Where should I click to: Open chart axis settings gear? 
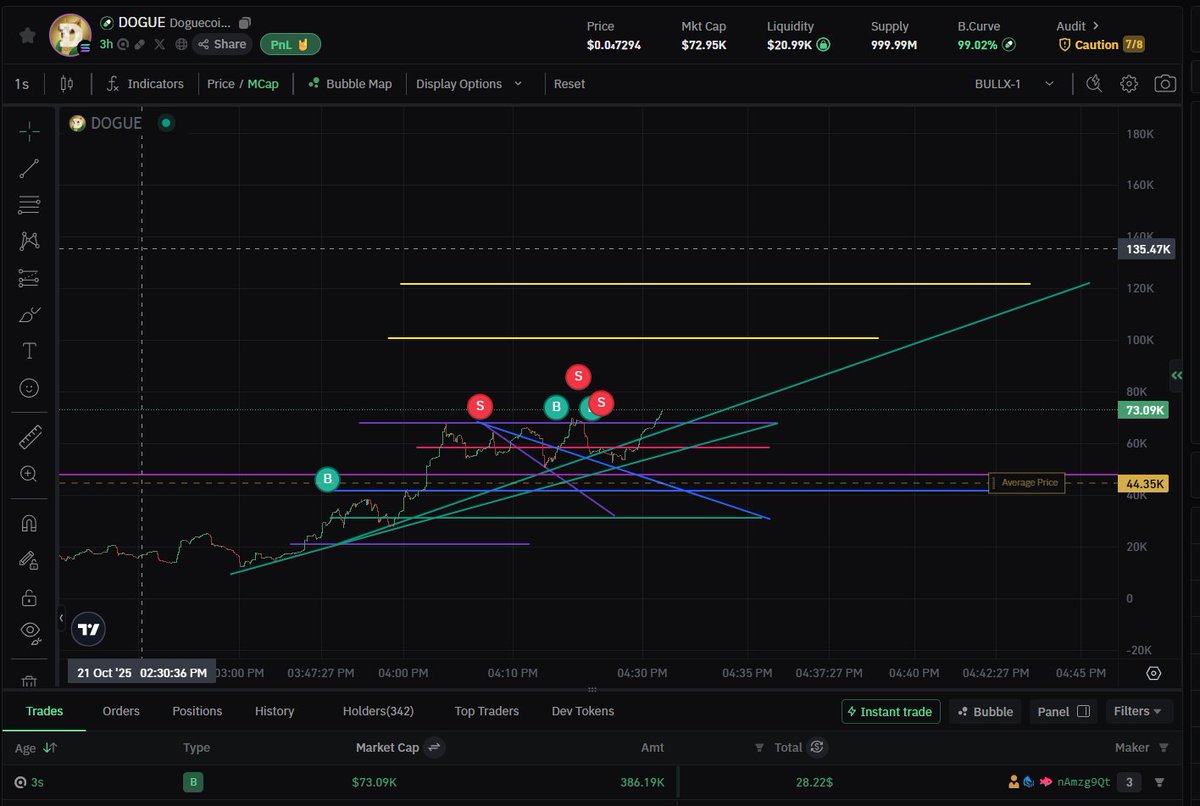pos(1154,673)
